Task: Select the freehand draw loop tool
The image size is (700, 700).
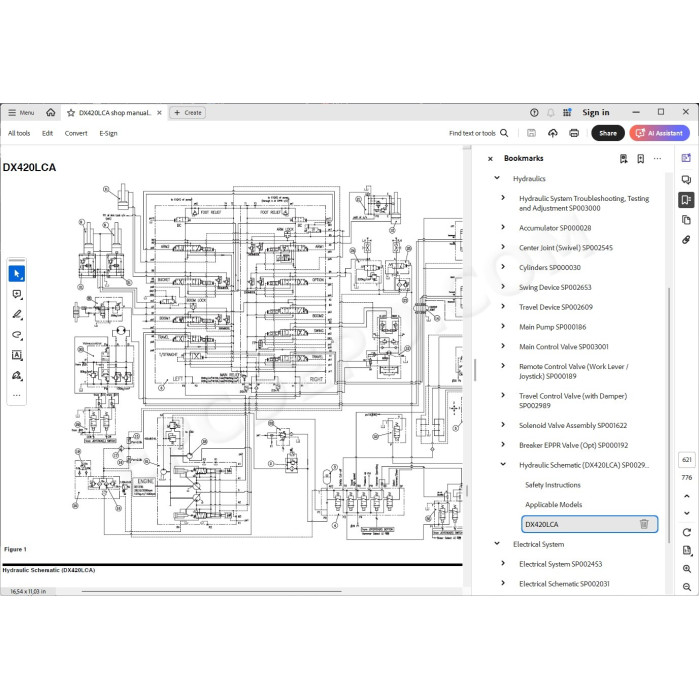Action: [x=17, y=335]
